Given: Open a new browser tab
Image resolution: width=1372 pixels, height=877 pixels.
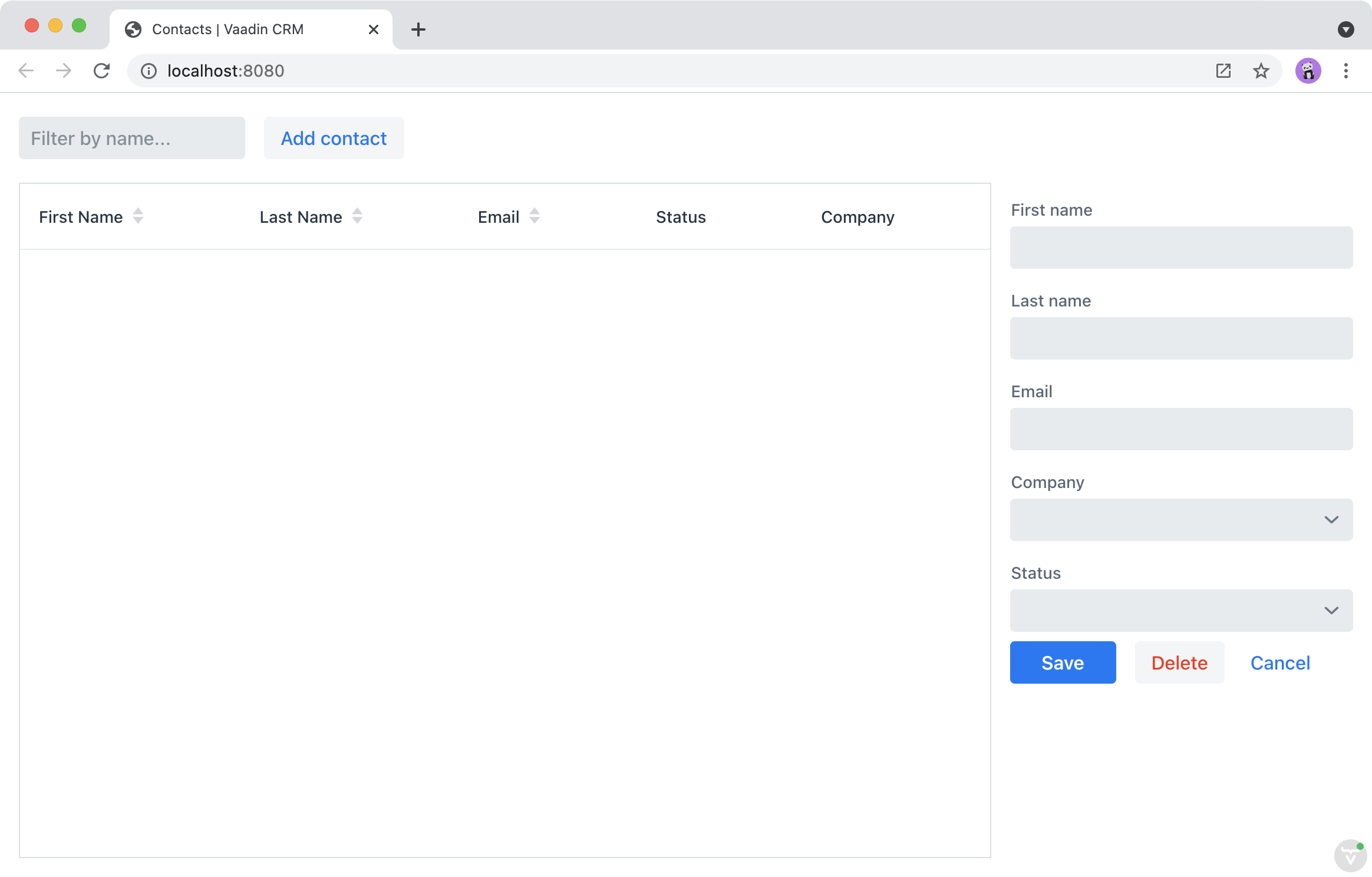Looking at the screenshot, I should coord(418,29).
